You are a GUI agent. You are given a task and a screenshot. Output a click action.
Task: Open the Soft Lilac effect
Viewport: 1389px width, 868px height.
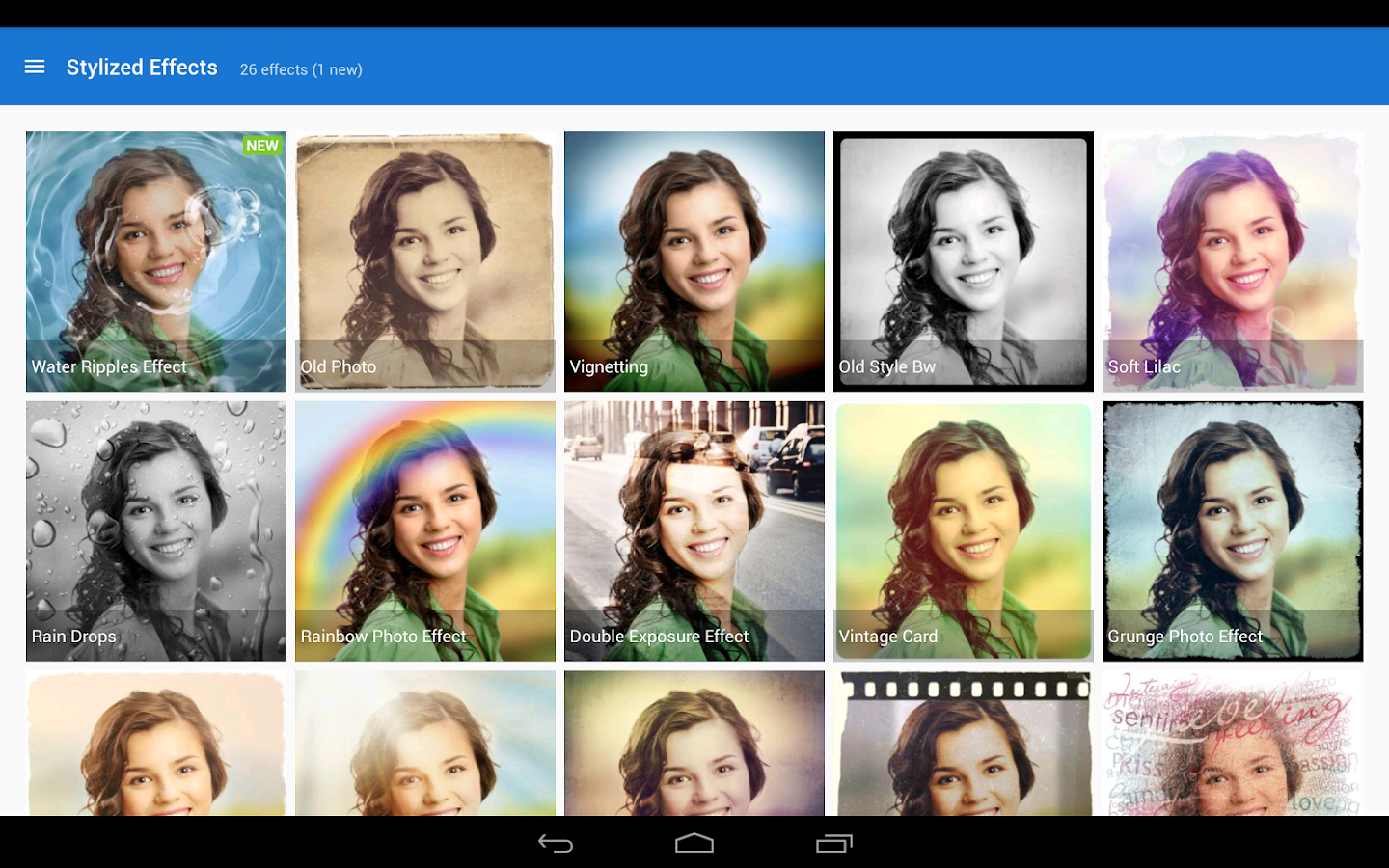[1233, 261]
